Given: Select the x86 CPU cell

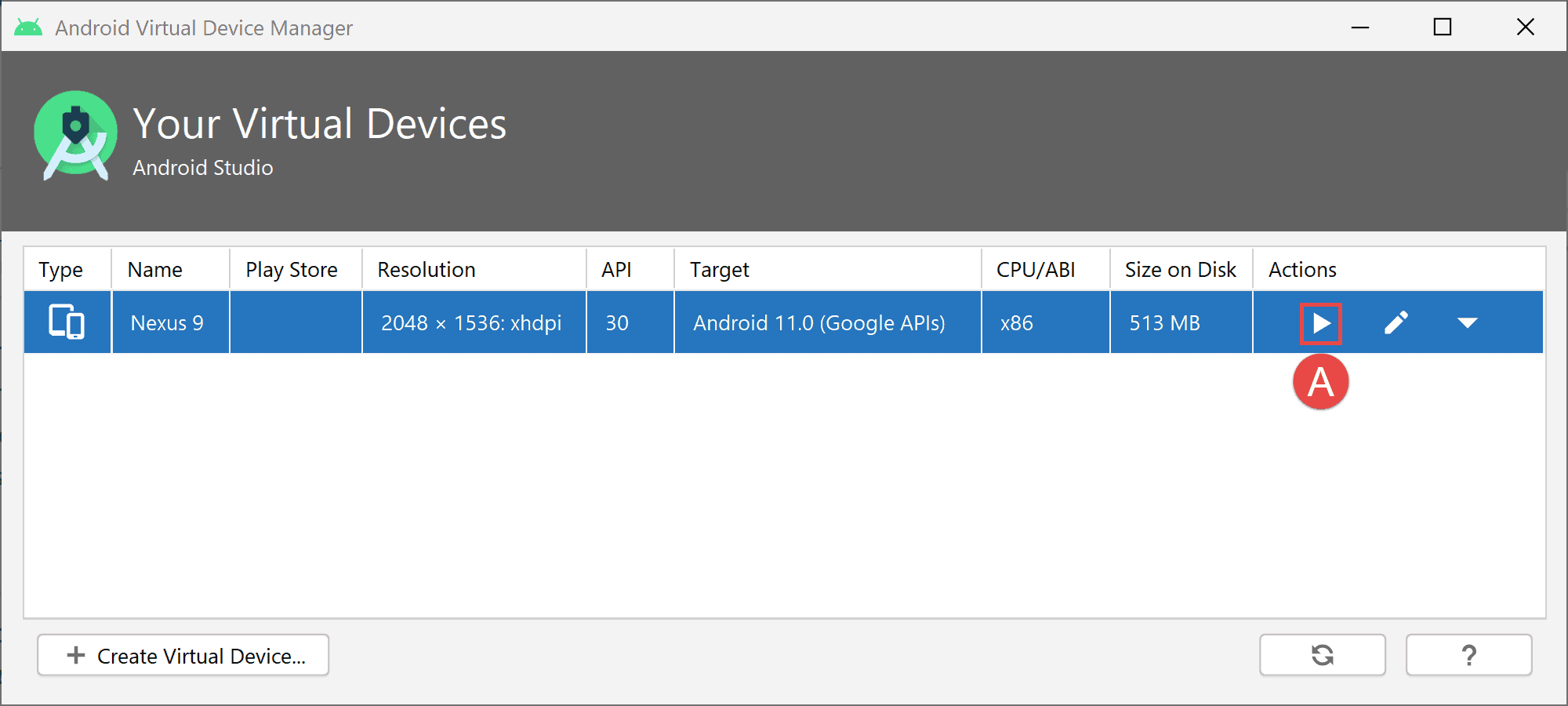Looking at the screenshot, I should click(1045, 322).
